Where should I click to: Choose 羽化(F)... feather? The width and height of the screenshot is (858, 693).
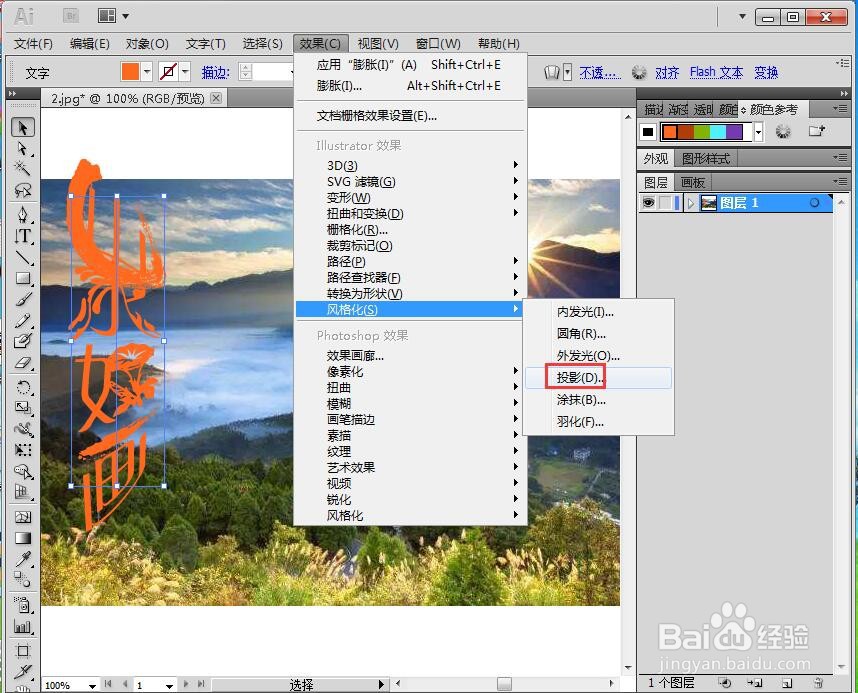tap(599, 422)
